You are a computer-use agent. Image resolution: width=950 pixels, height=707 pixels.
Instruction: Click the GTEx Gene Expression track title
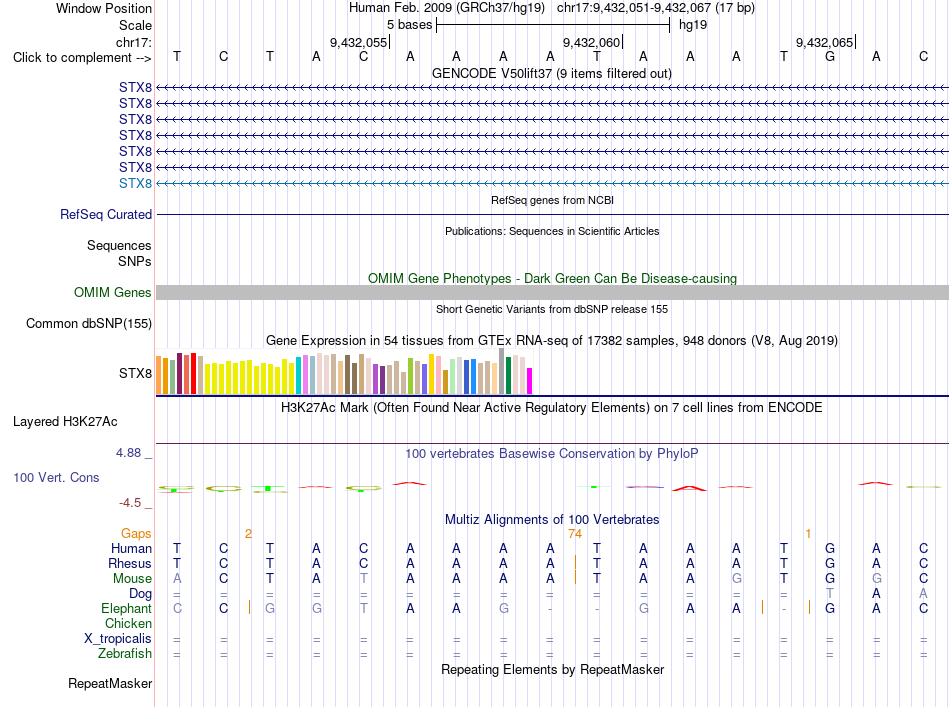[552, 340]
